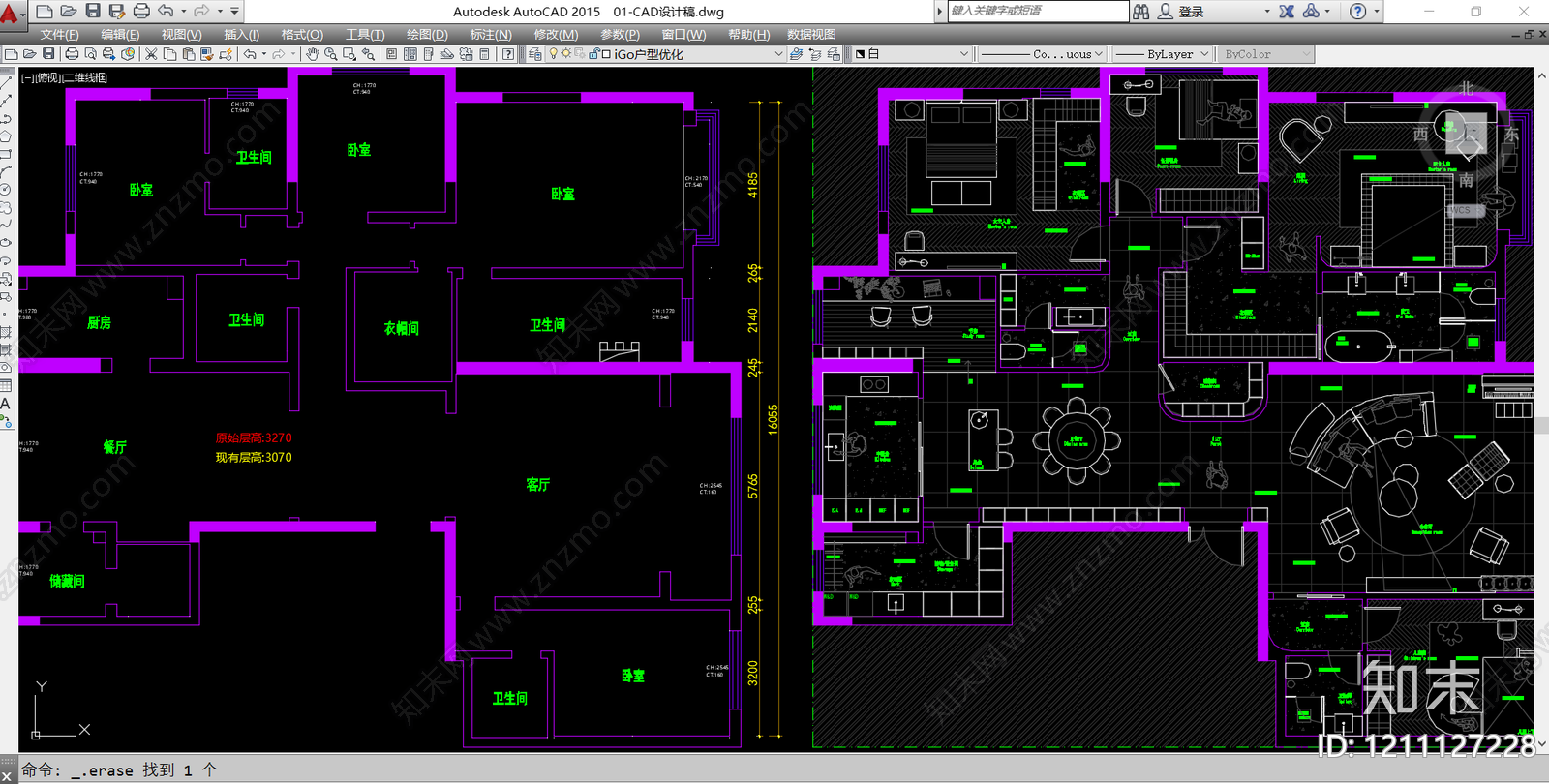The height and width of the screenshot is (784, 1549).
Task: Click the [二维线框] visual style label
Action: tap(85, 77)
